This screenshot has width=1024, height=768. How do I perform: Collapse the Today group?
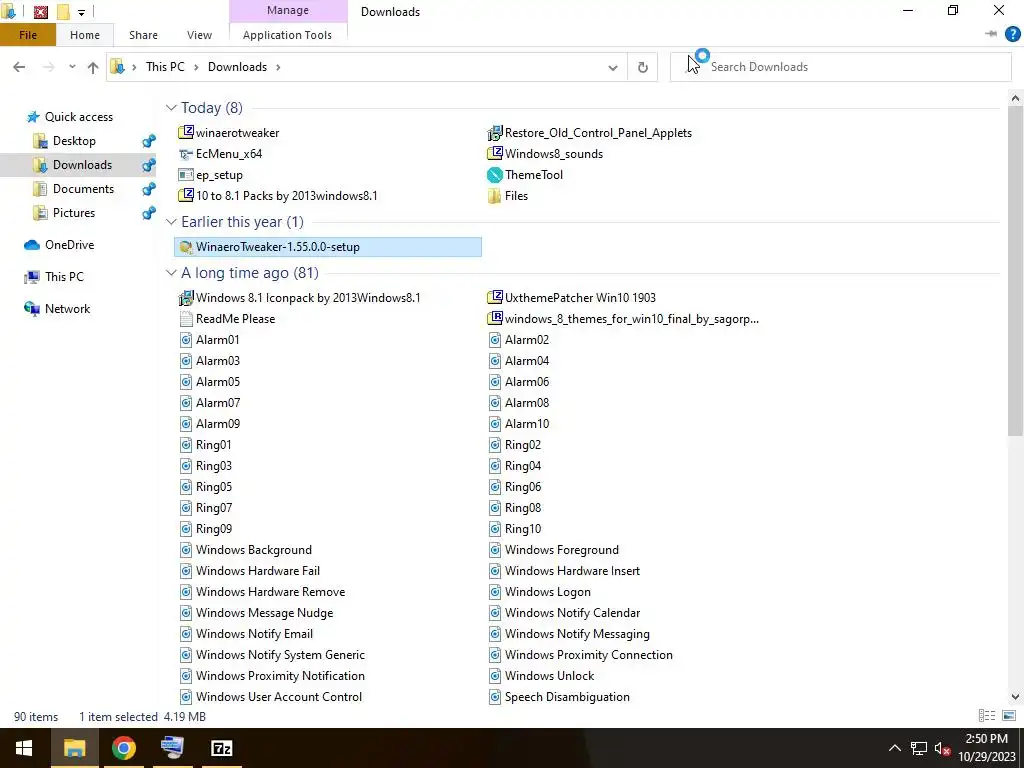point(171,108)
